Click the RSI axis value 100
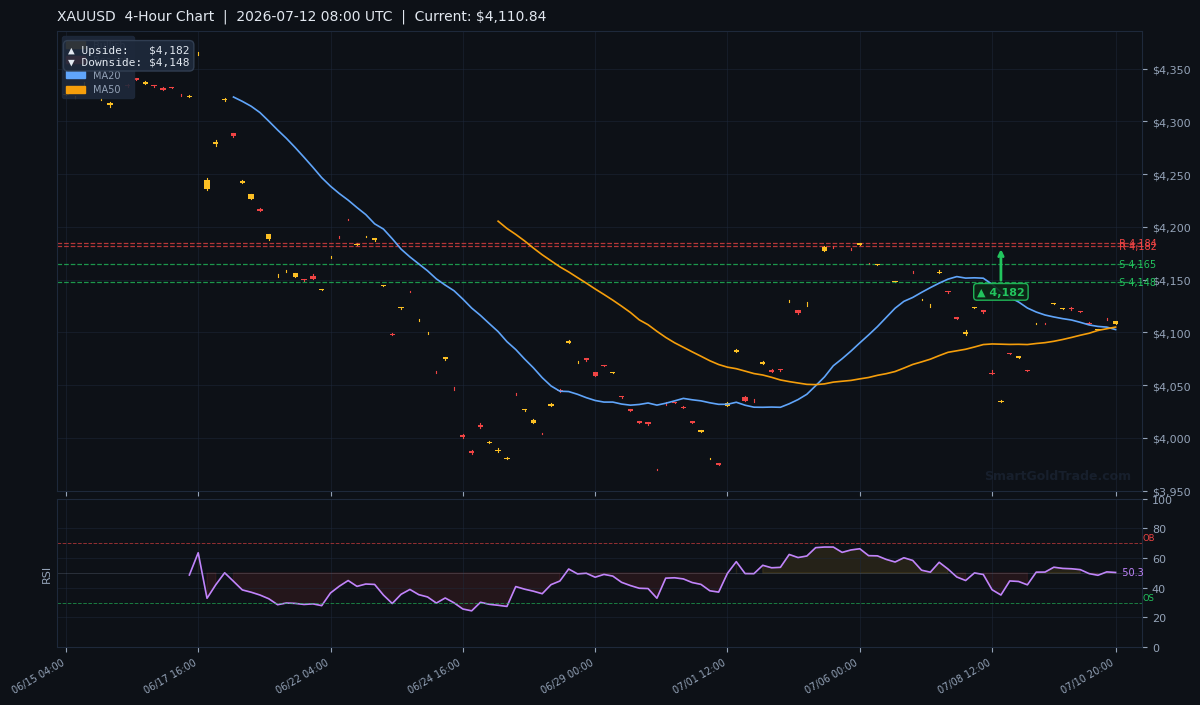The width and height of the screenshot is (1200, 705). point(1162,500)
